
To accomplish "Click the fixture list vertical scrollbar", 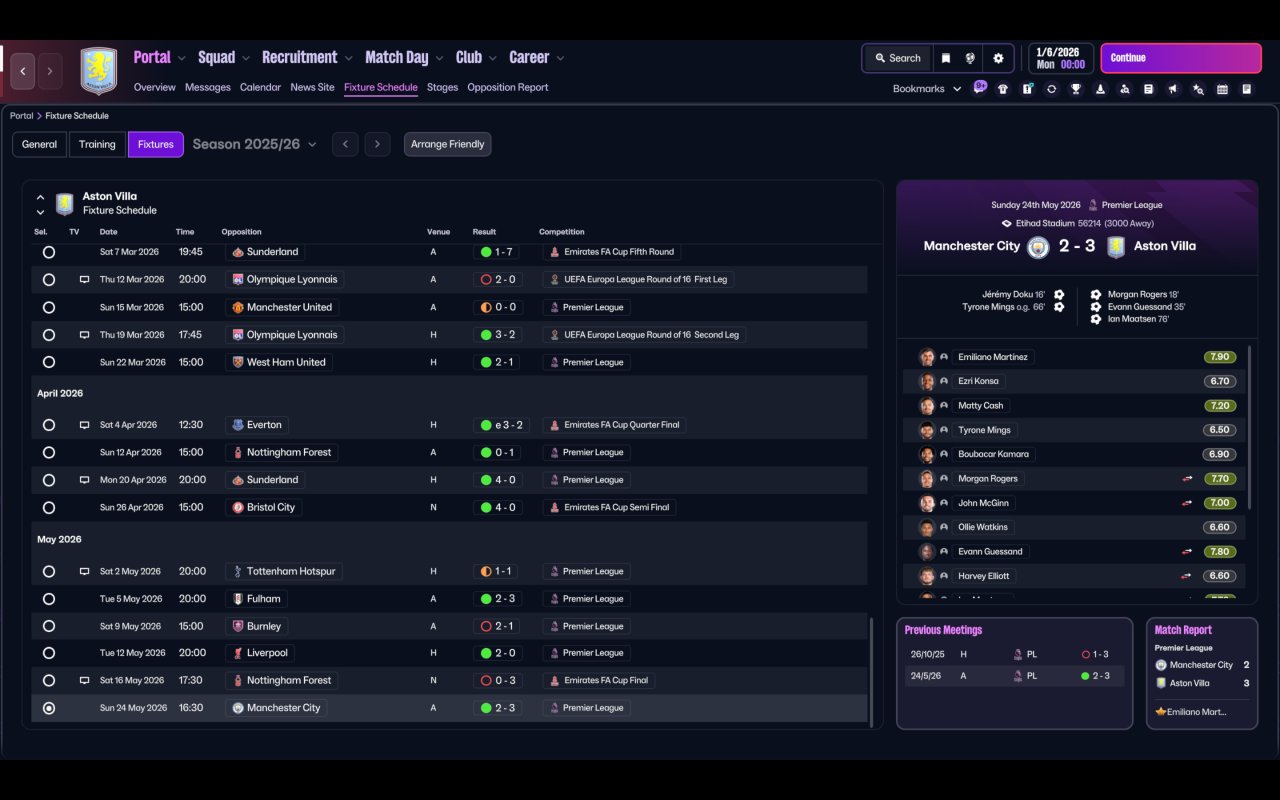I will [x=873, y=672].
